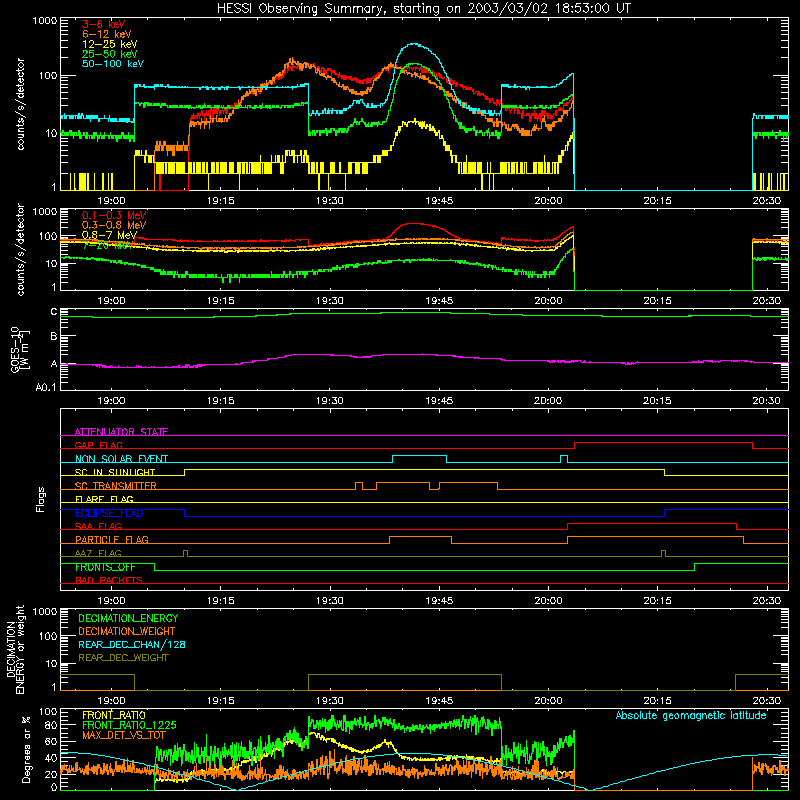Click the DECIMATION_ENERGY legend label
Viewport: 800px width, 800px height.
[128, 618]
